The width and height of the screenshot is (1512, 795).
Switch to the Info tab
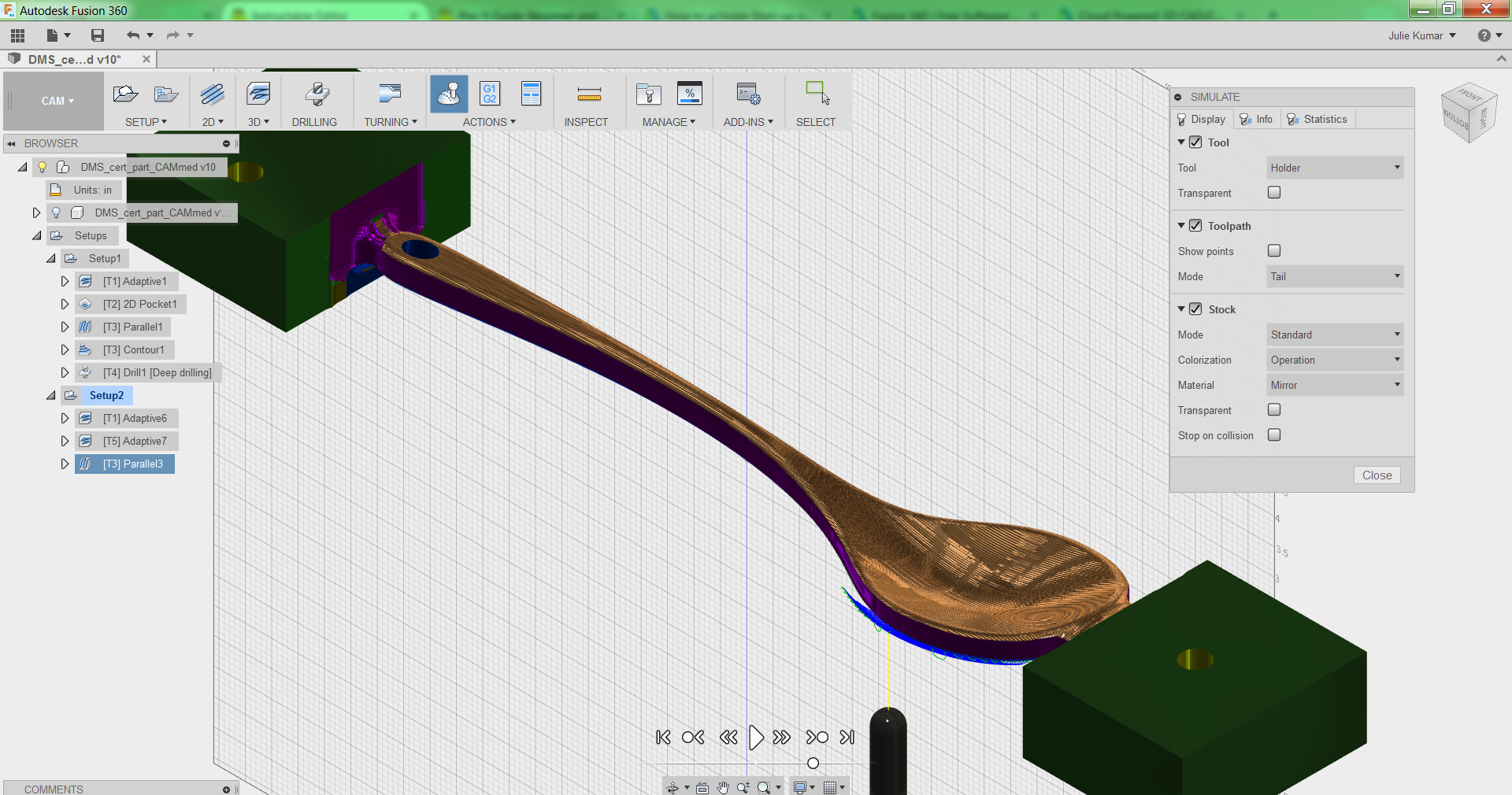(1256, 119)
